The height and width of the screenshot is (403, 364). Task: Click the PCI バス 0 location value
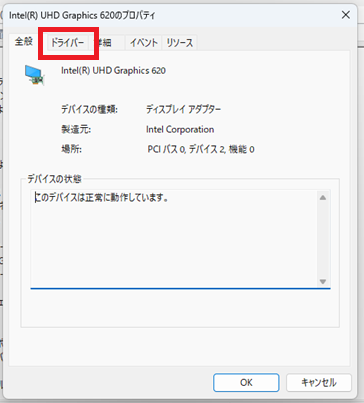[x=201, y=149]
